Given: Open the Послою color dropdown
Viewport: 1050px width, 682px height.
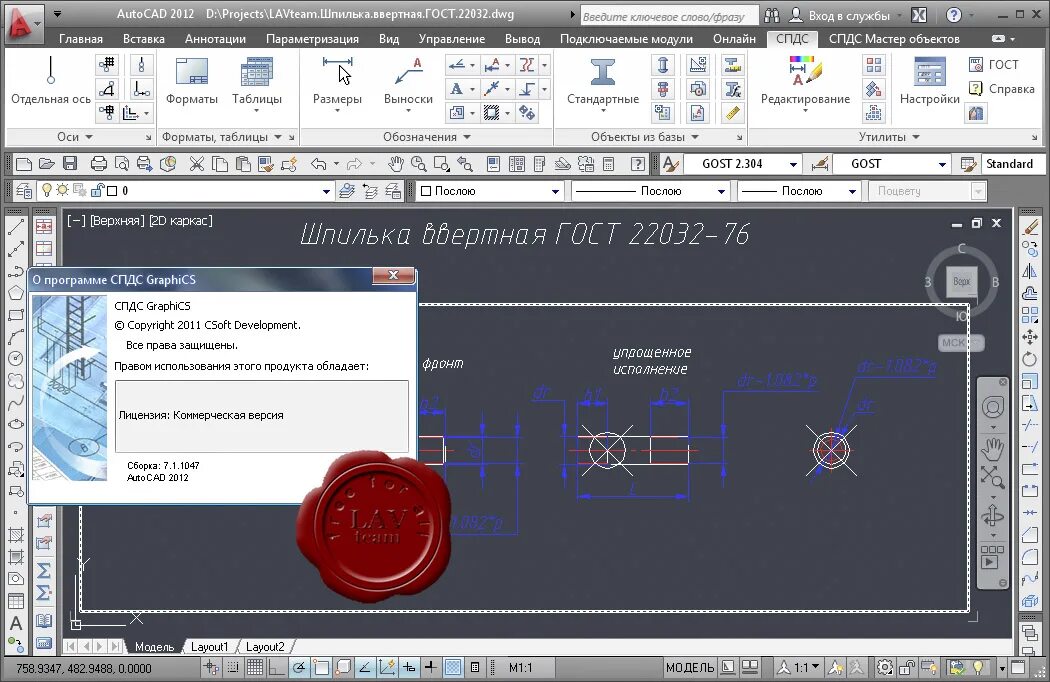Looking at the screenshot, I should point(555,192).
